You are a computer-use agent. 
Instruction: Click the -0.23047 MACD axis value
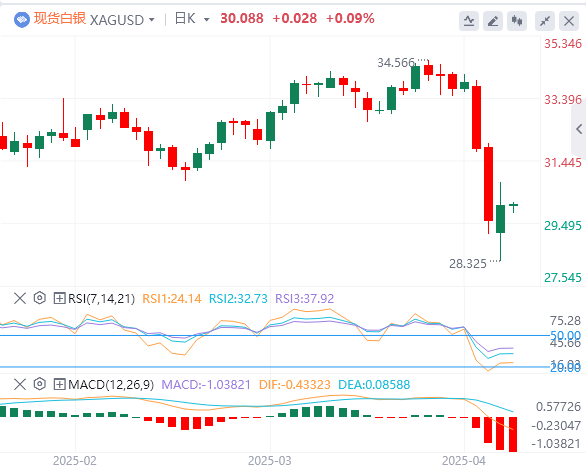[x=556, y=425]
